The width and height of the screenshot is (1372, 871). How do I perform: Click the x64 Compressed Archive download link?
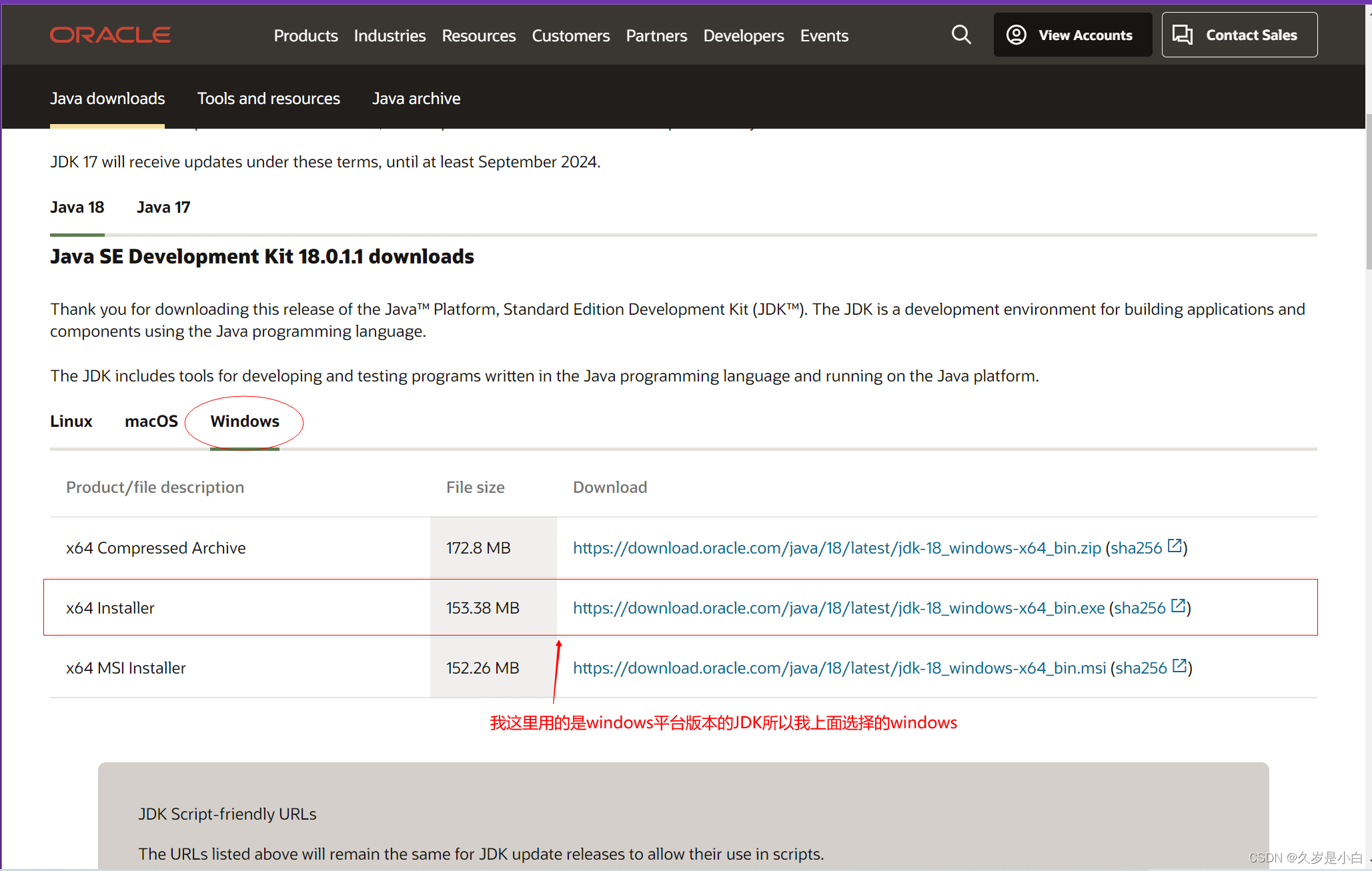(838, 548)
